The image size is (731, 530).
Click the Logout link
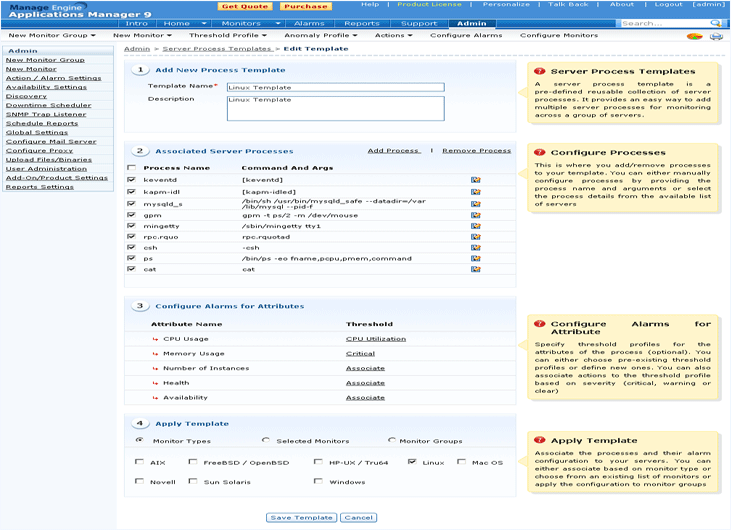668,4
